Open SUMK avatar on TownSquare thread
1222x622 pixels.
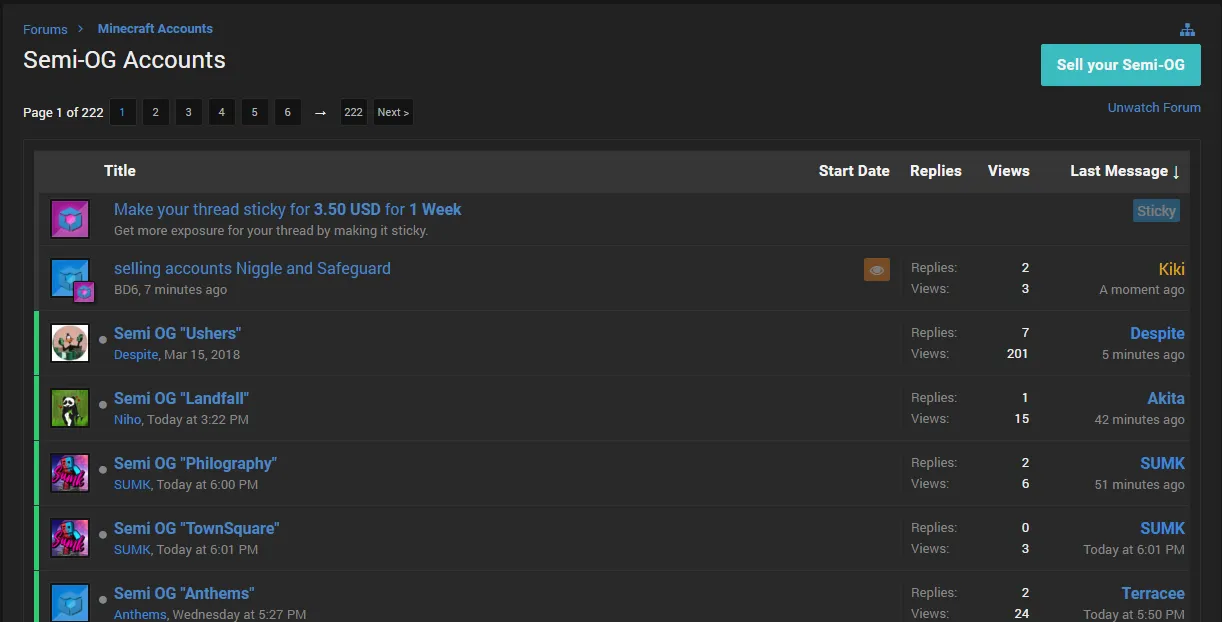(70, 538)
